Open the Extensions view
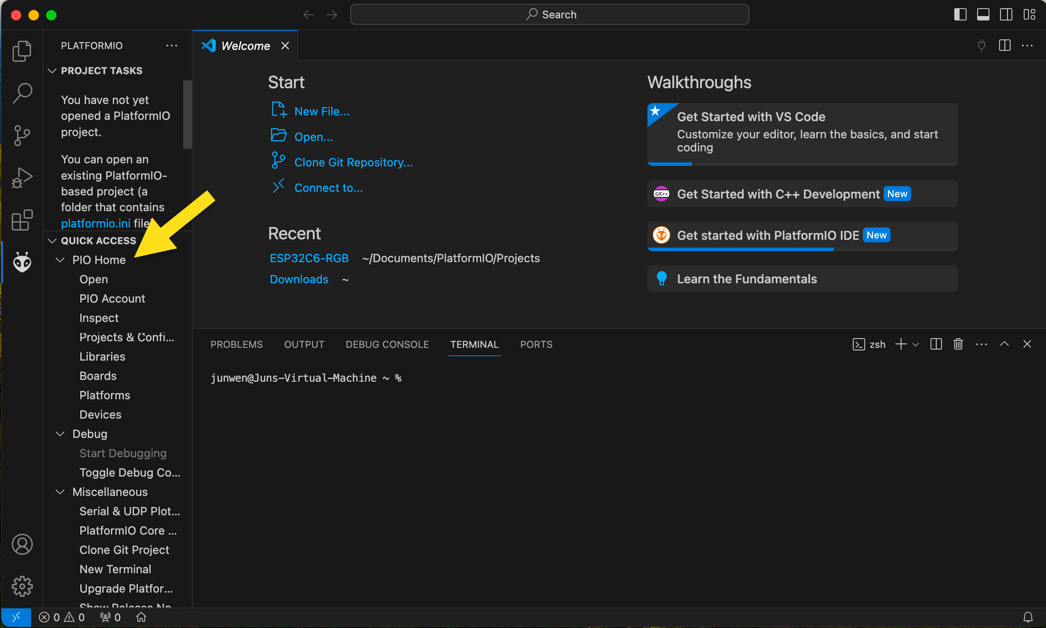The width and height of the screenshot is (1046, 628). [22, 220]
